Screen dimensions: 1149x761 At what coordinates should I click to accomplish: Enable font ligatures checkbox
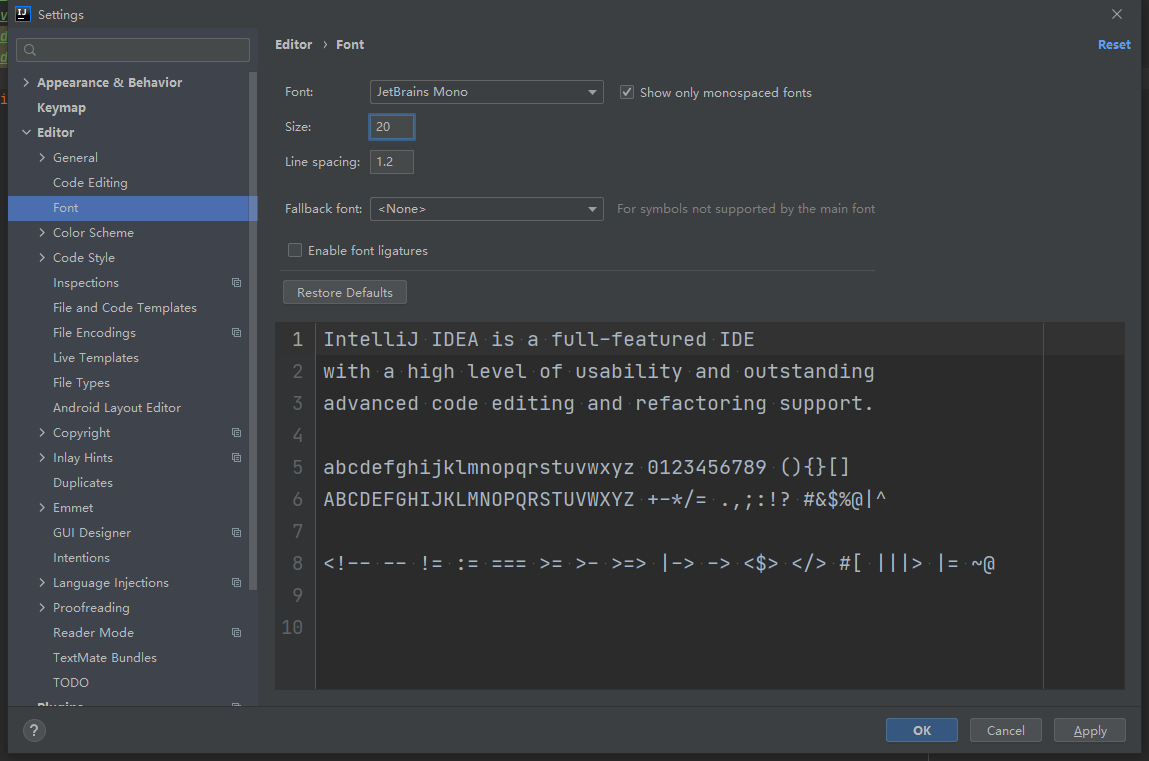tap(295, 250)
